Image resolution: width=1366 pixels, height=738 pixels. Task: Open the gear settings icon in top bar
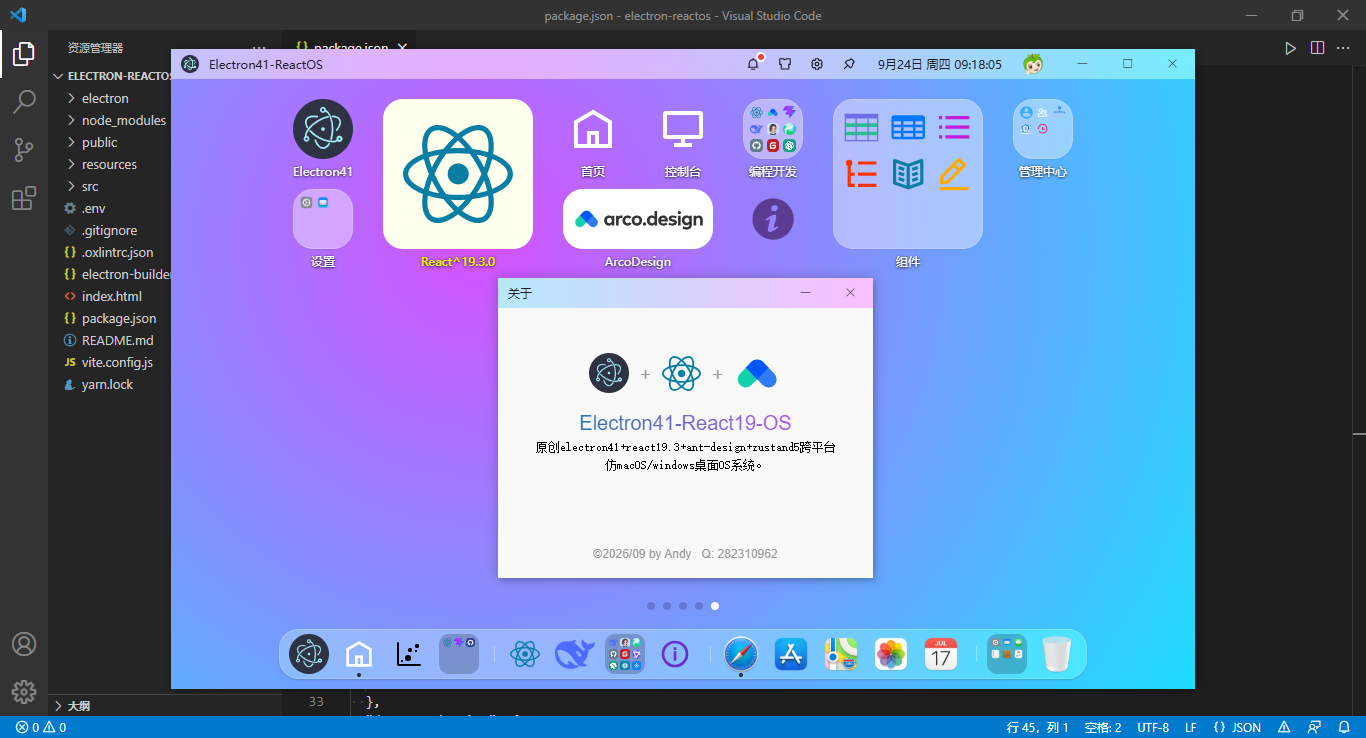click(x=817, y=64)
